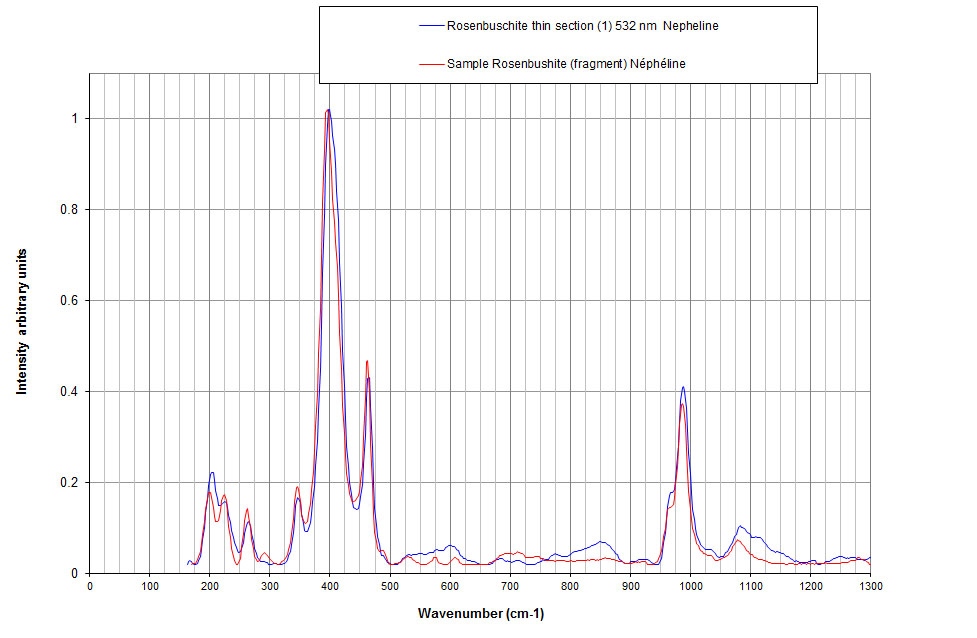Click the 1000 tick label on the x-axis

(690, 587)
